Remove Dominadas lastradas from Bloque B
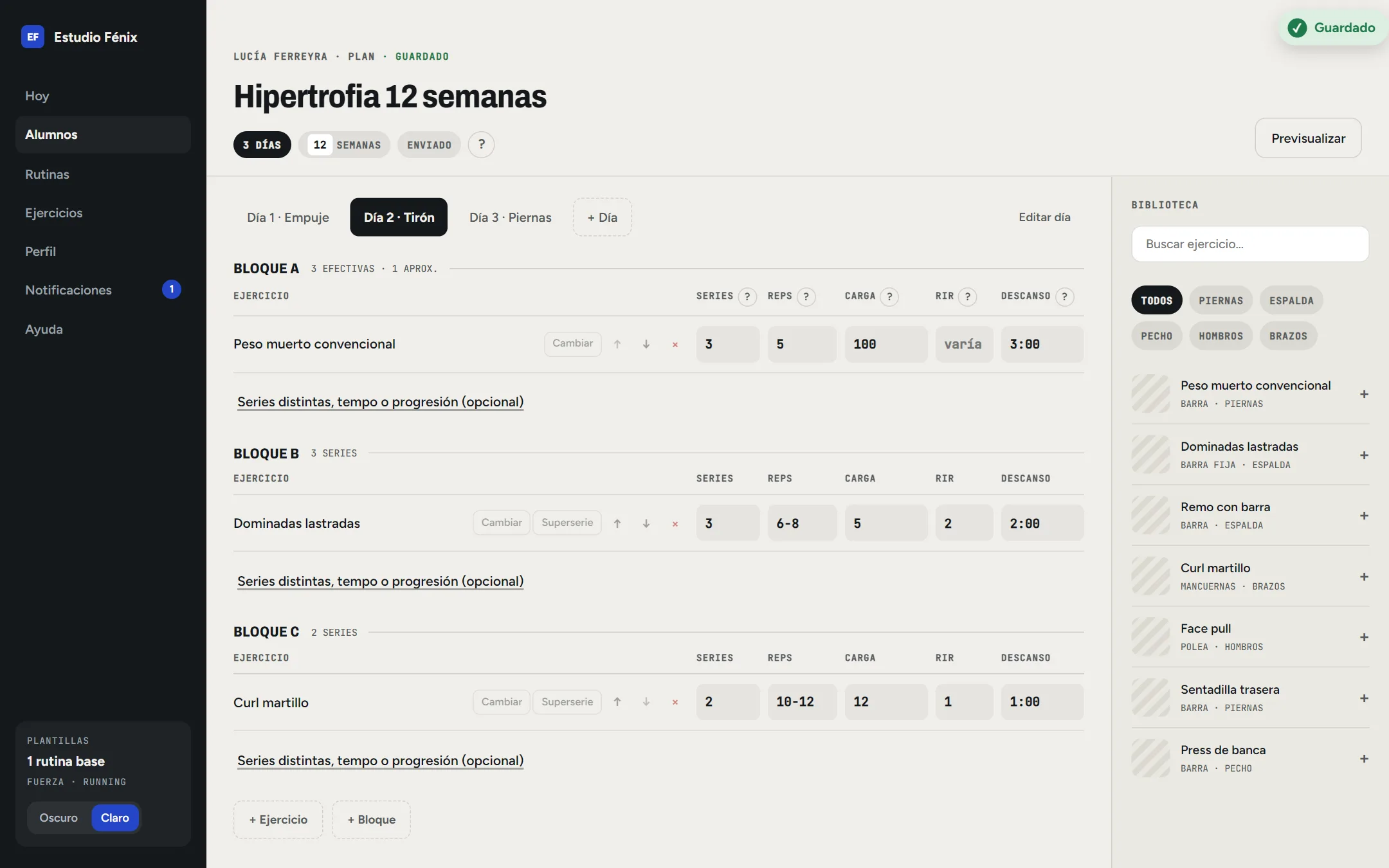 [x=675, y=523]
